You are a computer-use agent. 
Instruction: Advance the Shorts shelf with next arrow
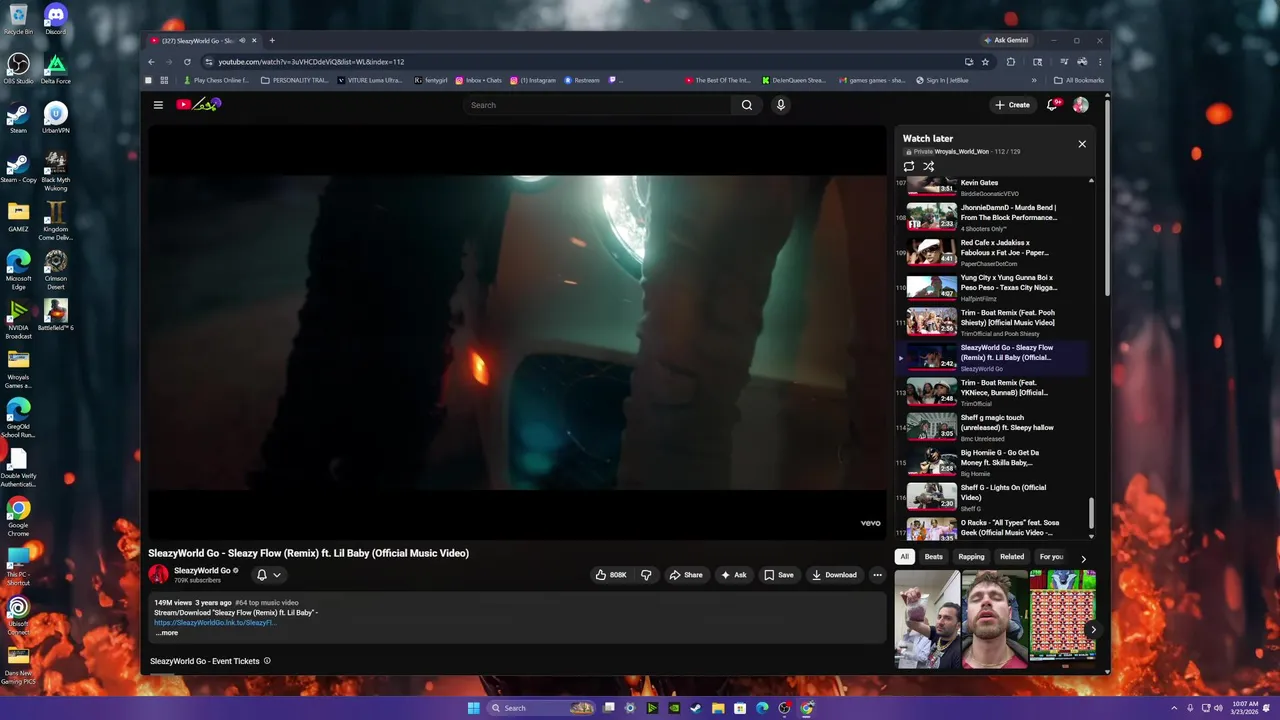click(x=1092, y=630)
